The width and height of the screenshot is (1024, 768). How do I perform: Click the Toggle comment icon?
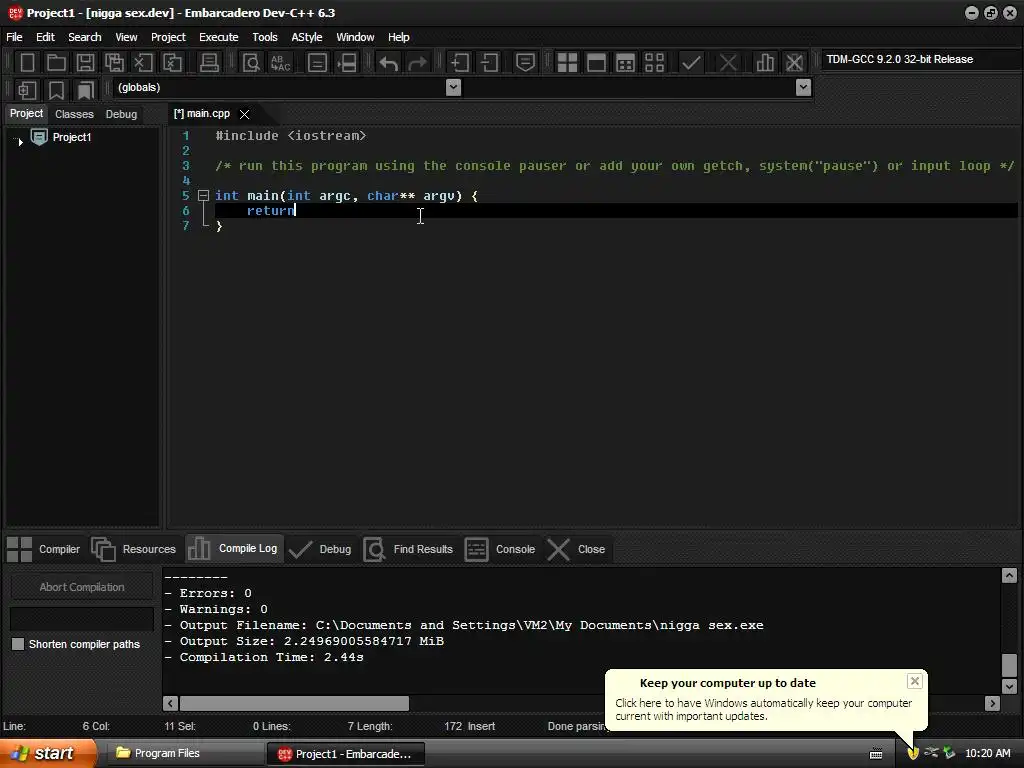click(525, 63)
